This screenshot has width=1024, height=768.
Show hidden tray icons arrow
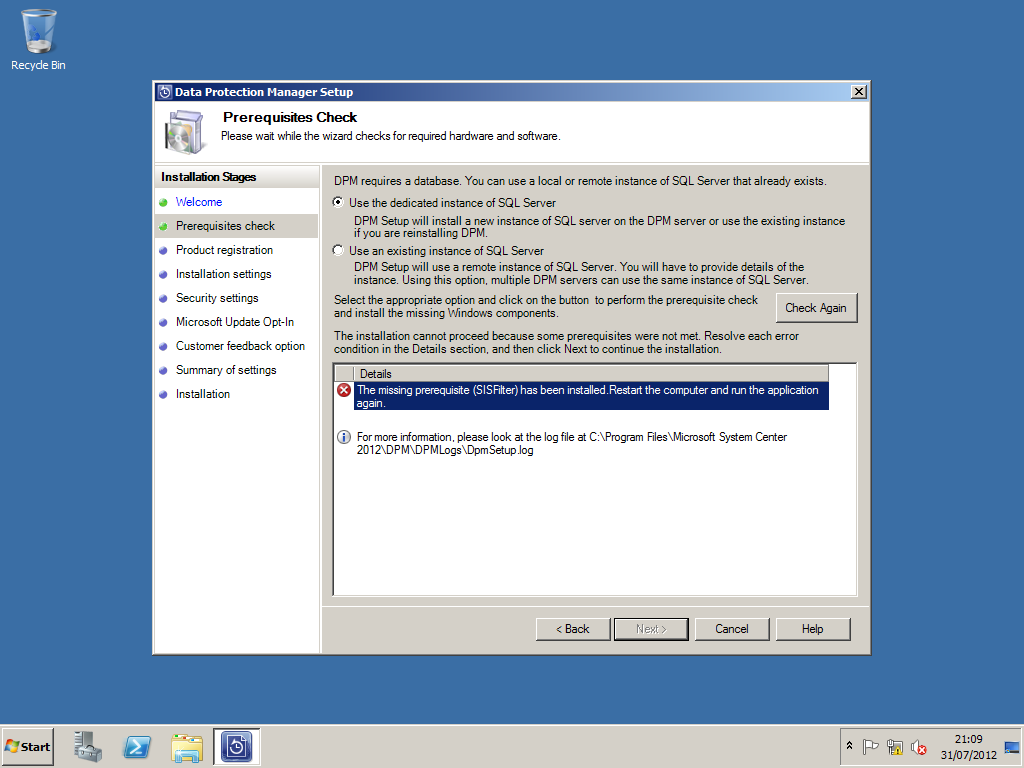849,746
